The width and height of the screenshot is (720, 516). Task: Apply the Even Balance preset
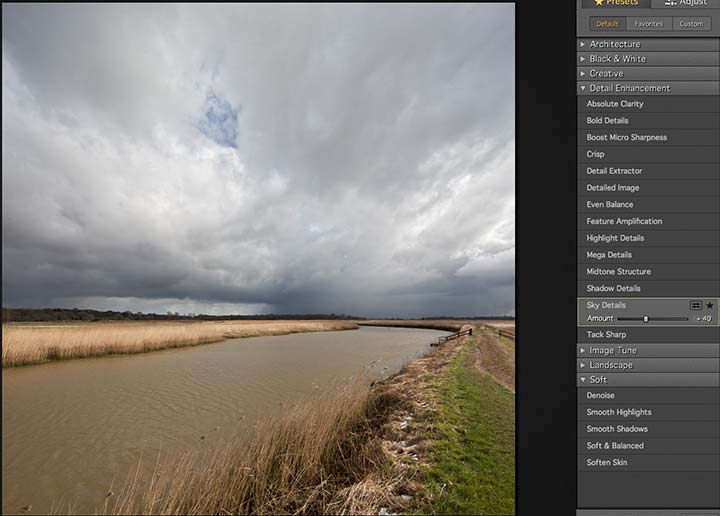pyautogui.click(x=648, y=204)
